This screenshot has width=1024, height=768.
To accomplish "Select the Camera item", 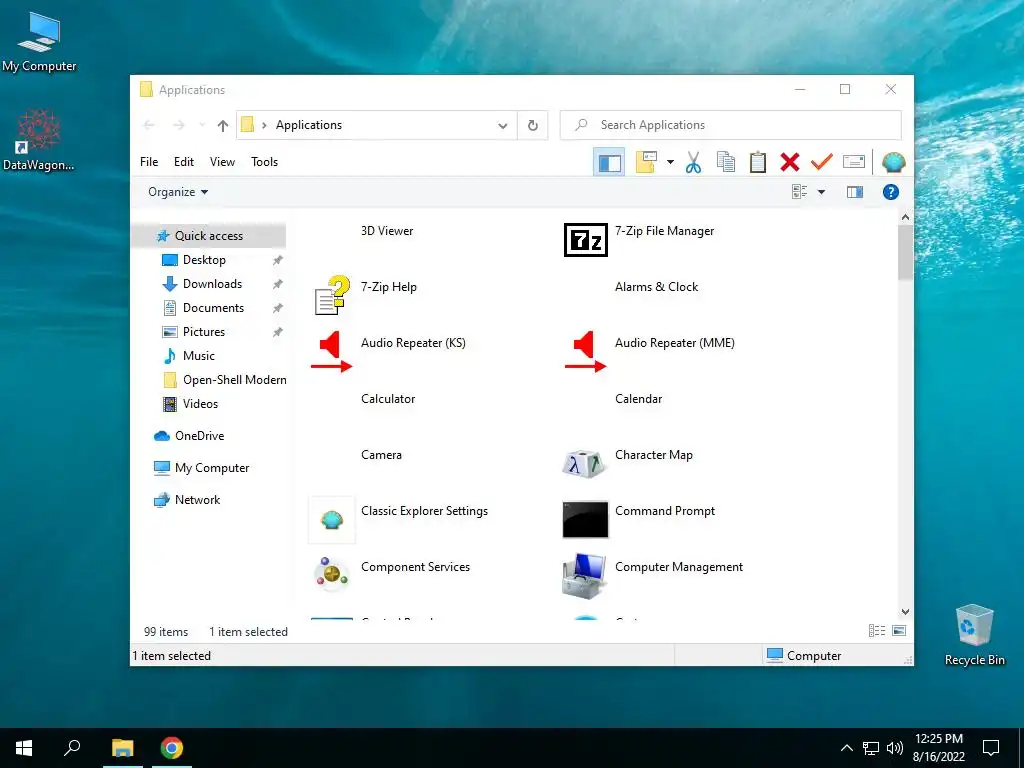I will pos(381,455).
